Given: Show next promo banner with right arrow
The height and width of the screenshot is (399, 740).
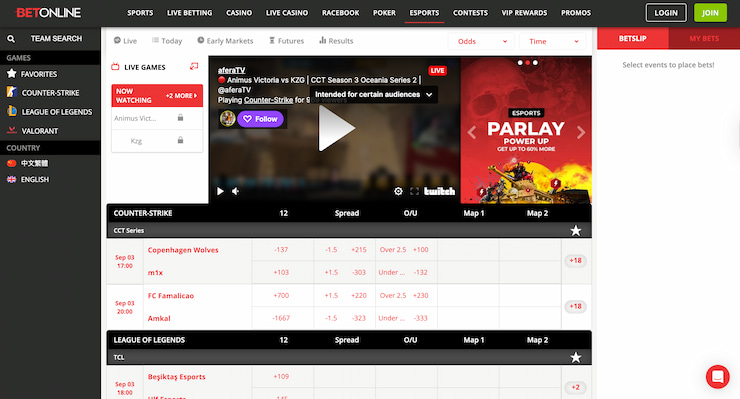Looking at the screenshot, I should (x=581, y=132).
